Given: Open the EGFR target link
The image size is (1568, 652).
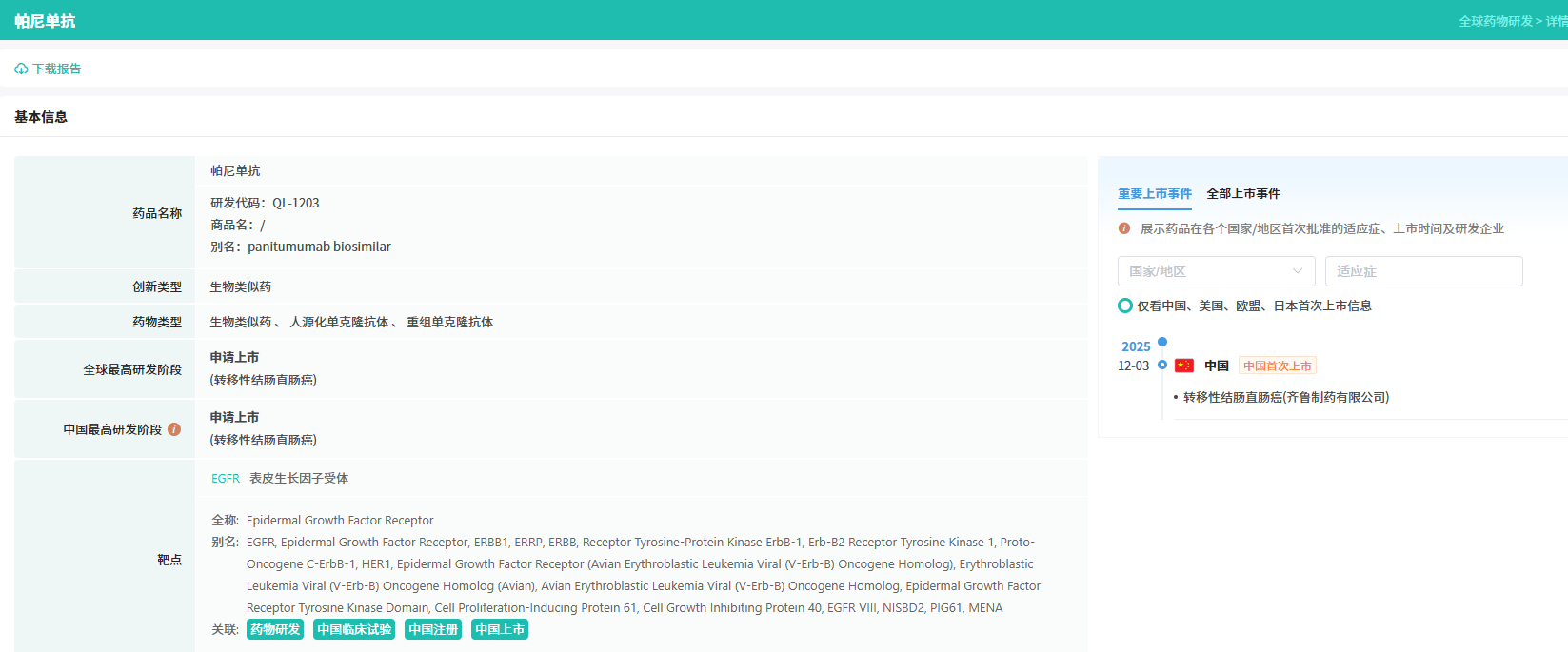Looking at the screenshot, I should point(226,479).
